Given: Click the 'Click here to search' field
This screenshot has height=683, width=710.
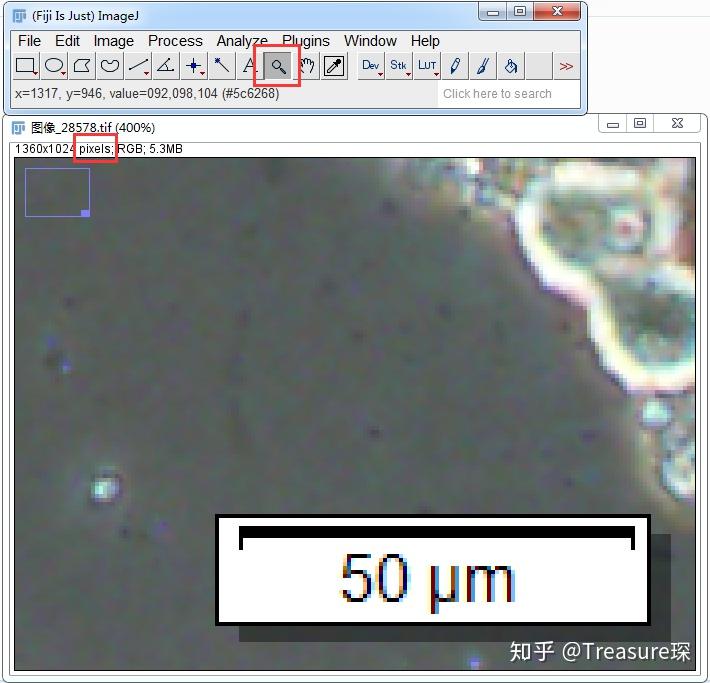Looking at the screenshot, I should coord(508,94).
